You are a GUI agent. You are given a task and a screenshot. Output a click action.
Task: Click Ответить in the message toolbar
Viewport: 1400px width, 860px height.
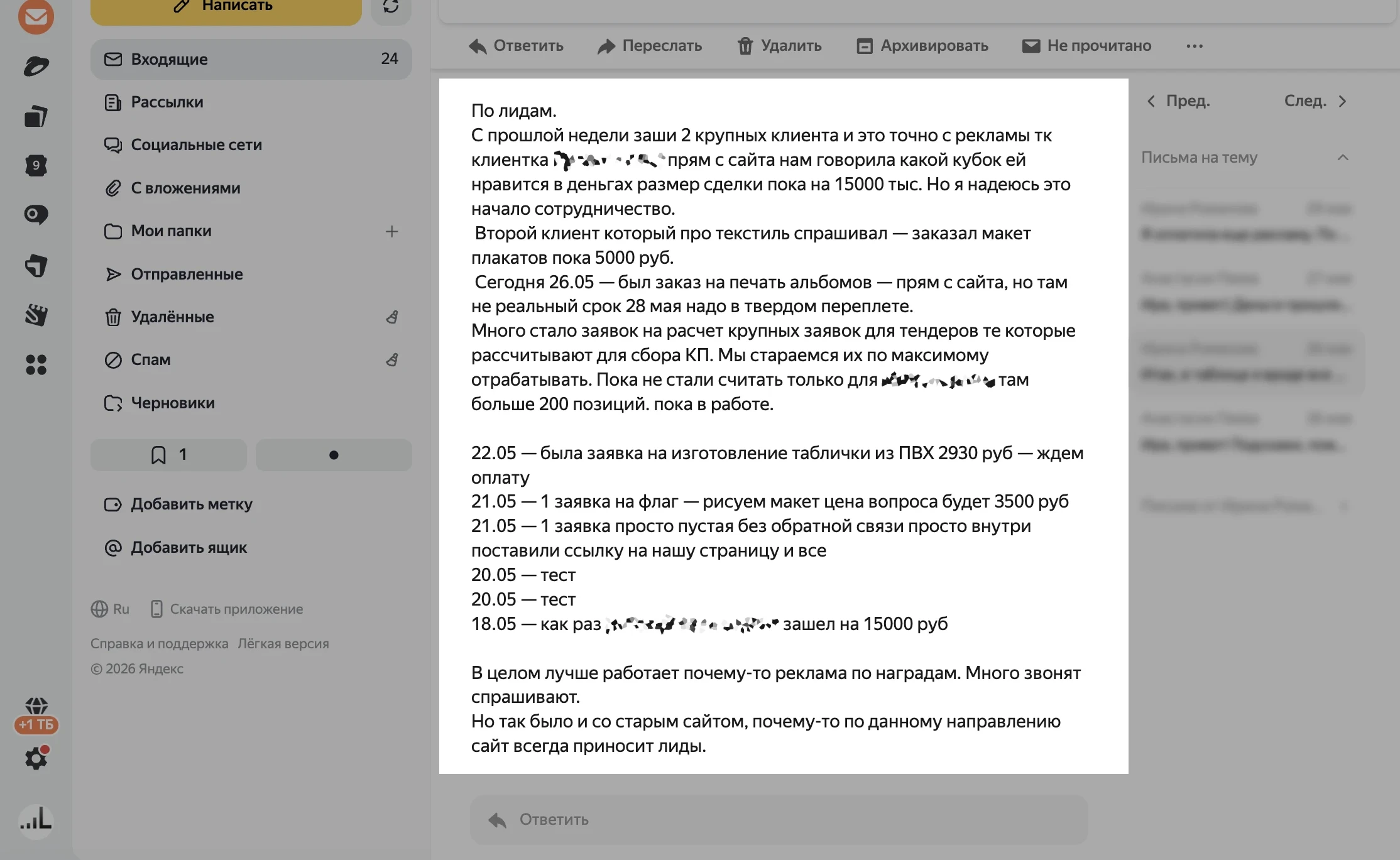coord(517,46)
